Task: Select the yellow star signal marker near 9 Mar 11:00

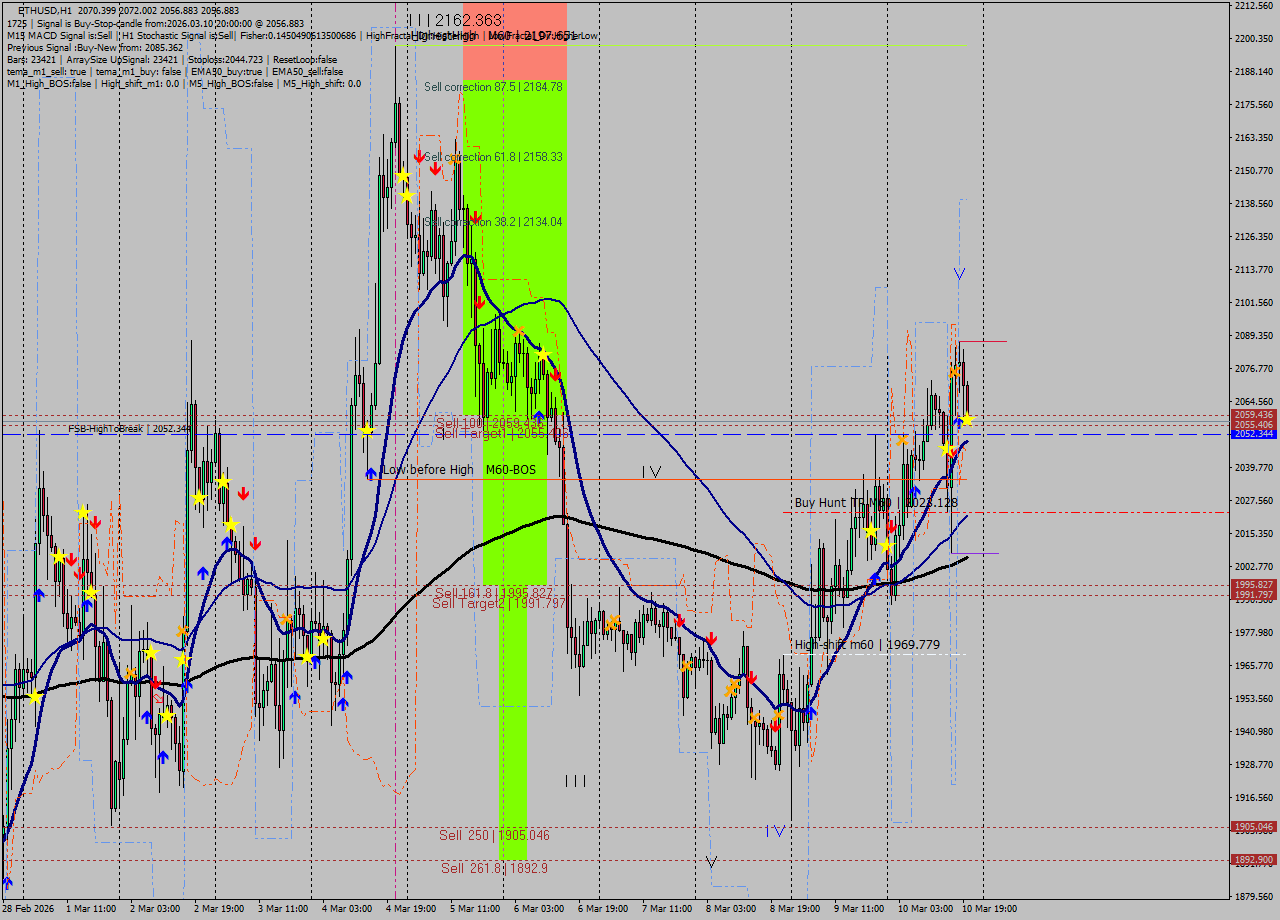Action: point(871,532)
